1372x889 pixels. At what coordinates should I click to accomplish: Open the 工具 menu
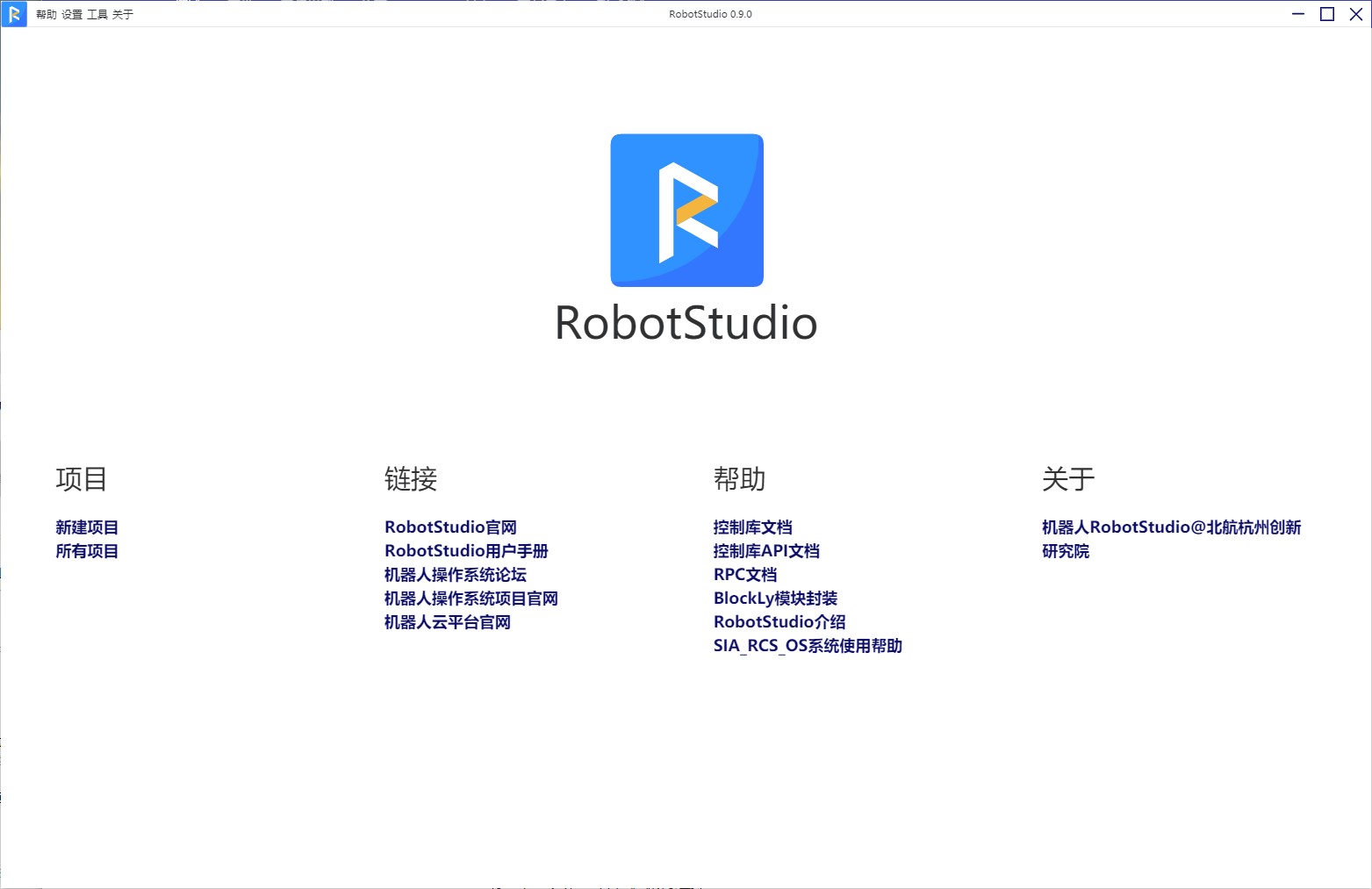(x=97, y=15)
